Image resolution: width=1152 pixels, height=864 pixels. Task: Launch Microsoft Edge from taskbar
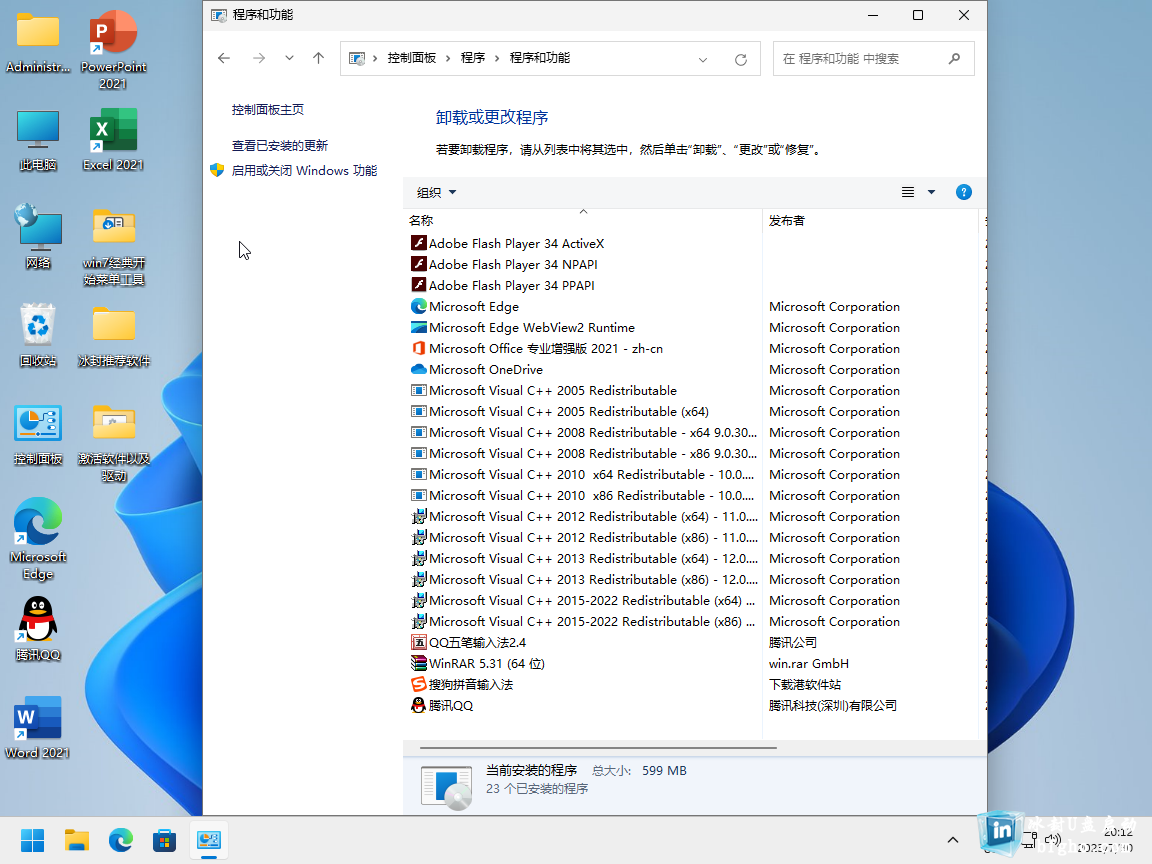click(120, 840)
